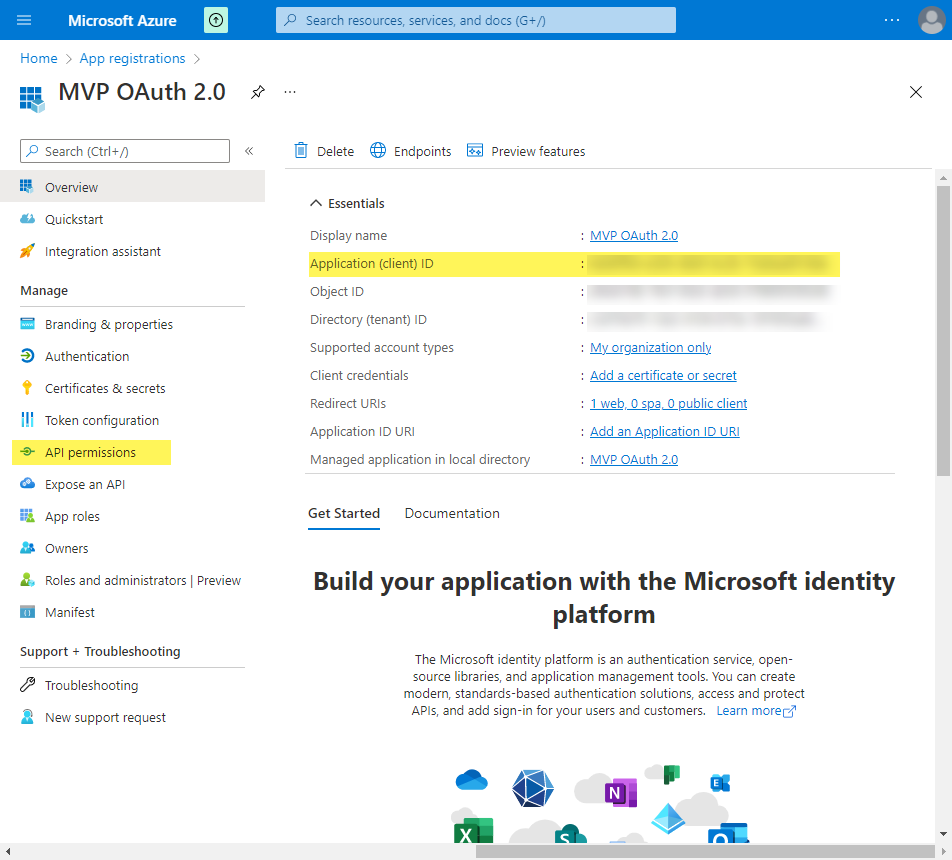The height and width of the screenshot is (860, 952).
Task: Open the top bar more options ellipsis
Action: click(892, 20)
